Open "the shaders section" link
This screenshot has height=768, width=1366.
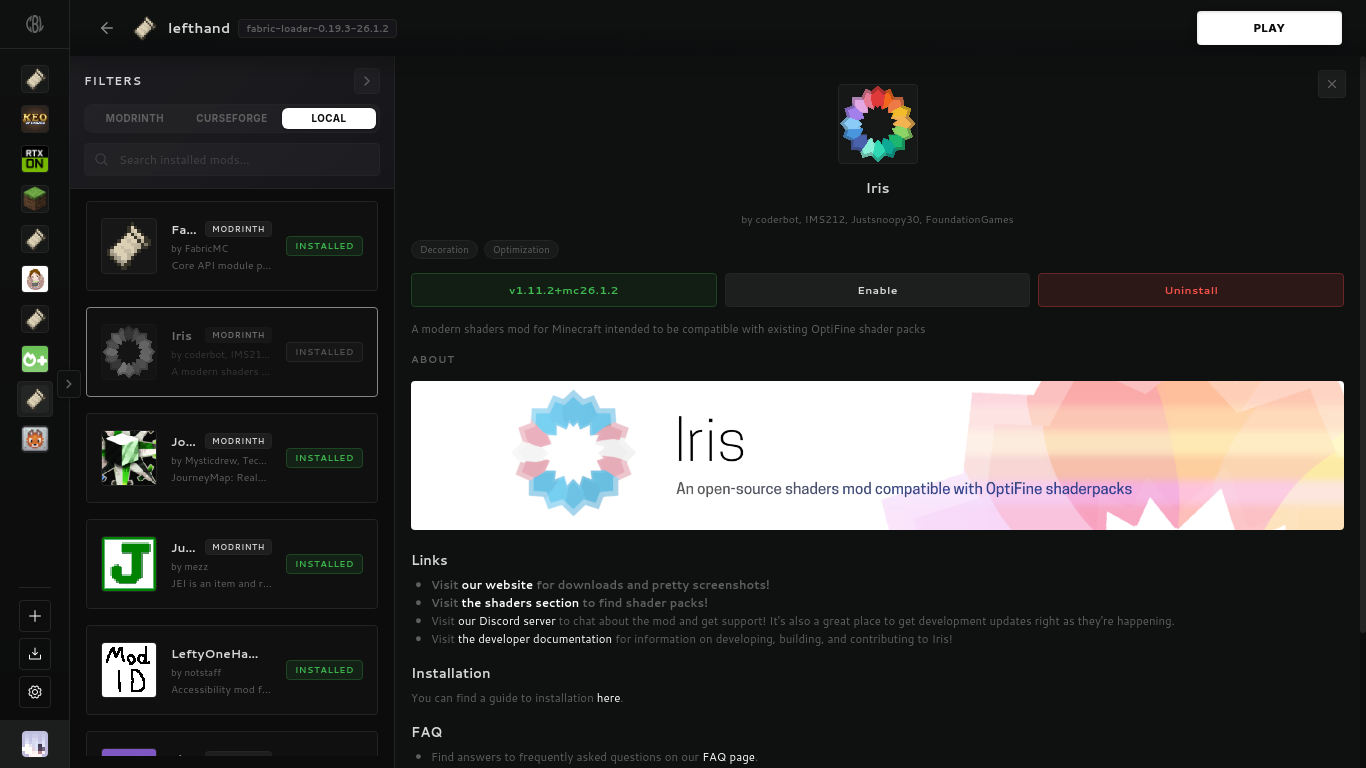coord(520,603)
